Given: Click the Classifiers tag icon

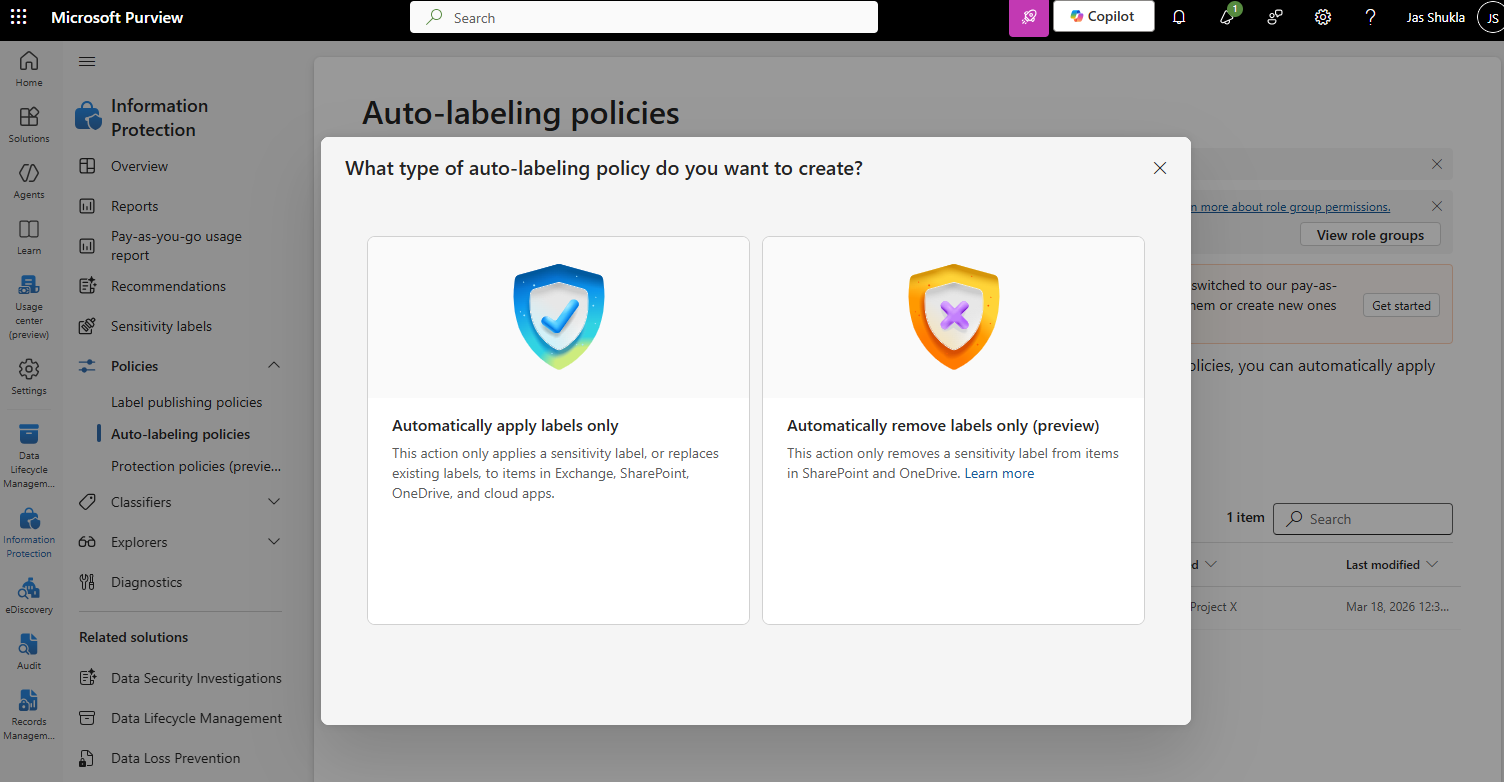Looking at the screenshot, I should 88,502.
